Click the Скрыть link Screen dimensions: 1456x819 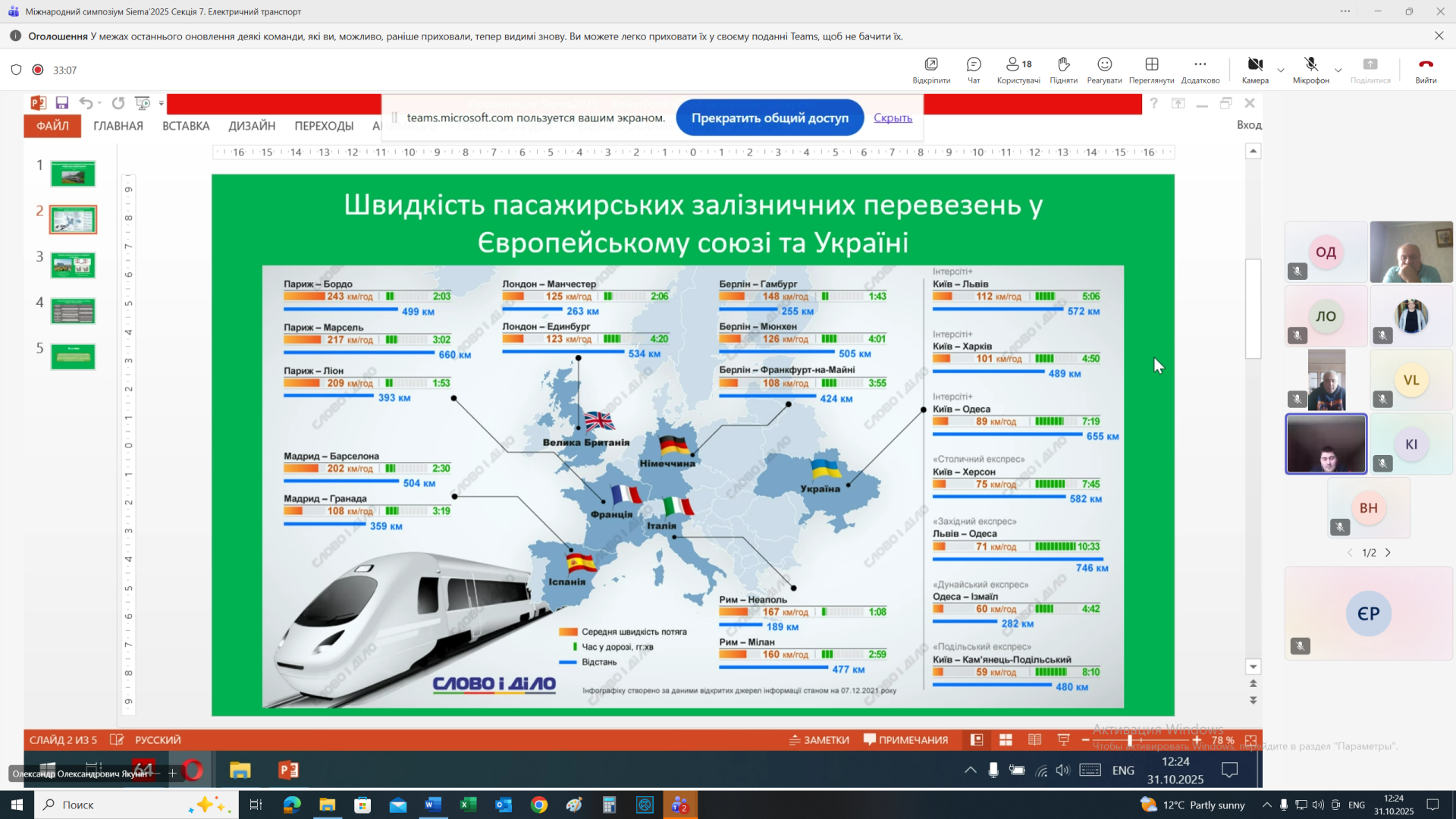coord(893,118)
